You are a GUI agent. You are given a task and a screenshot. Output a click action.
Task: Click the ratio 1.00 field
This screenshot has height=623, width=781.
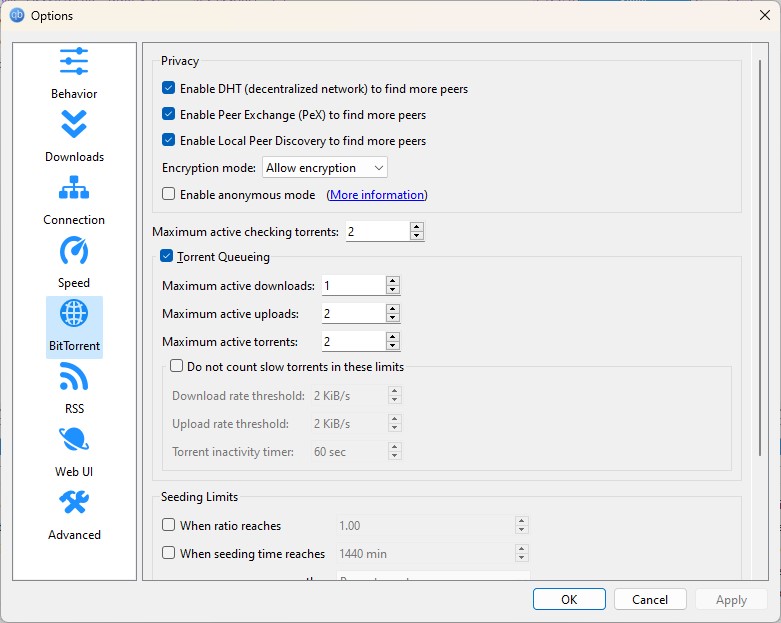coord(426,525)
